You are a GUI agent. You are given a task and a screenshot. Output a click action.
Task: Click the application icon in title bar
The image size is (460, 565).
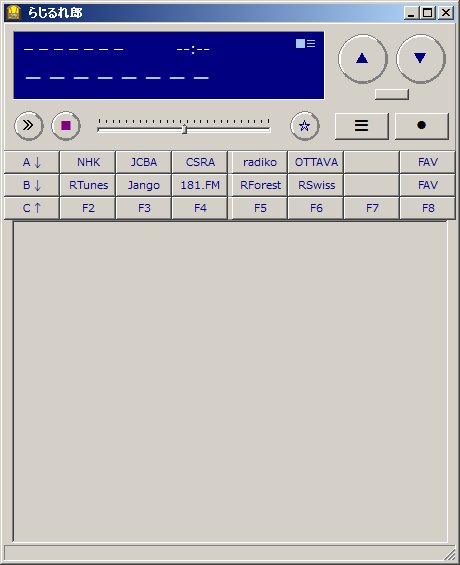[14, 13]
